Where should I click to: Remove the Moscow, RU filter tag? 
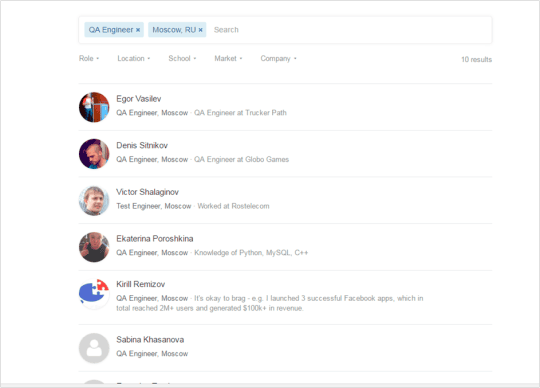(x=200, y=30)
